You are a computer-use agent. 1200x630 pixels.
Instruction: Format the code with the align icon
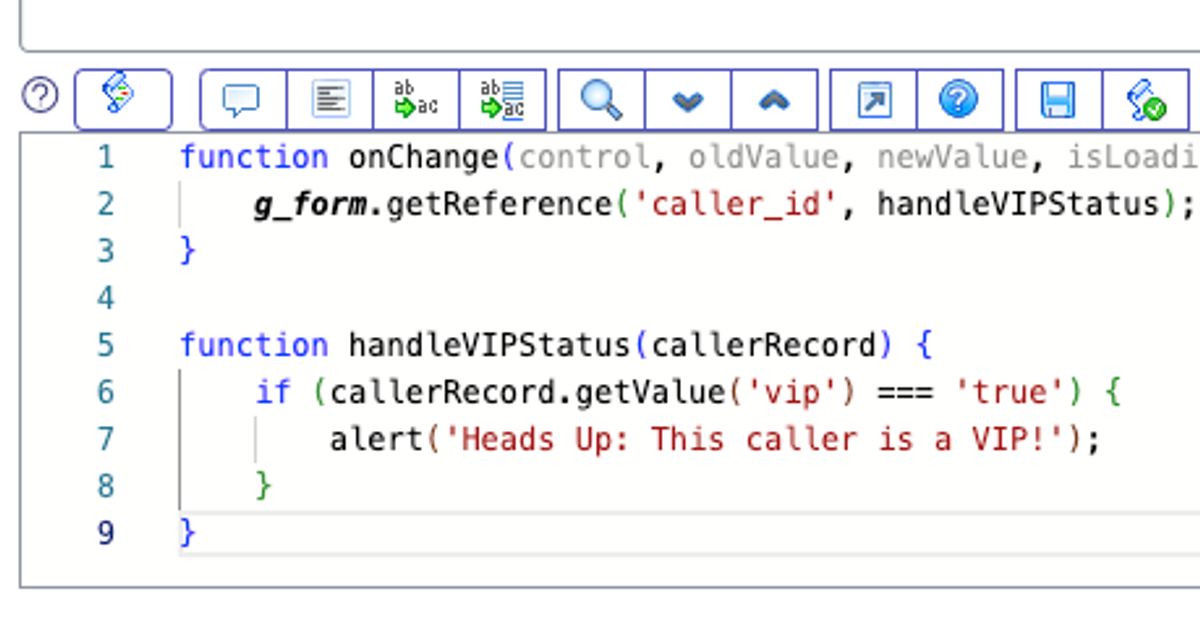pos(330,100)
